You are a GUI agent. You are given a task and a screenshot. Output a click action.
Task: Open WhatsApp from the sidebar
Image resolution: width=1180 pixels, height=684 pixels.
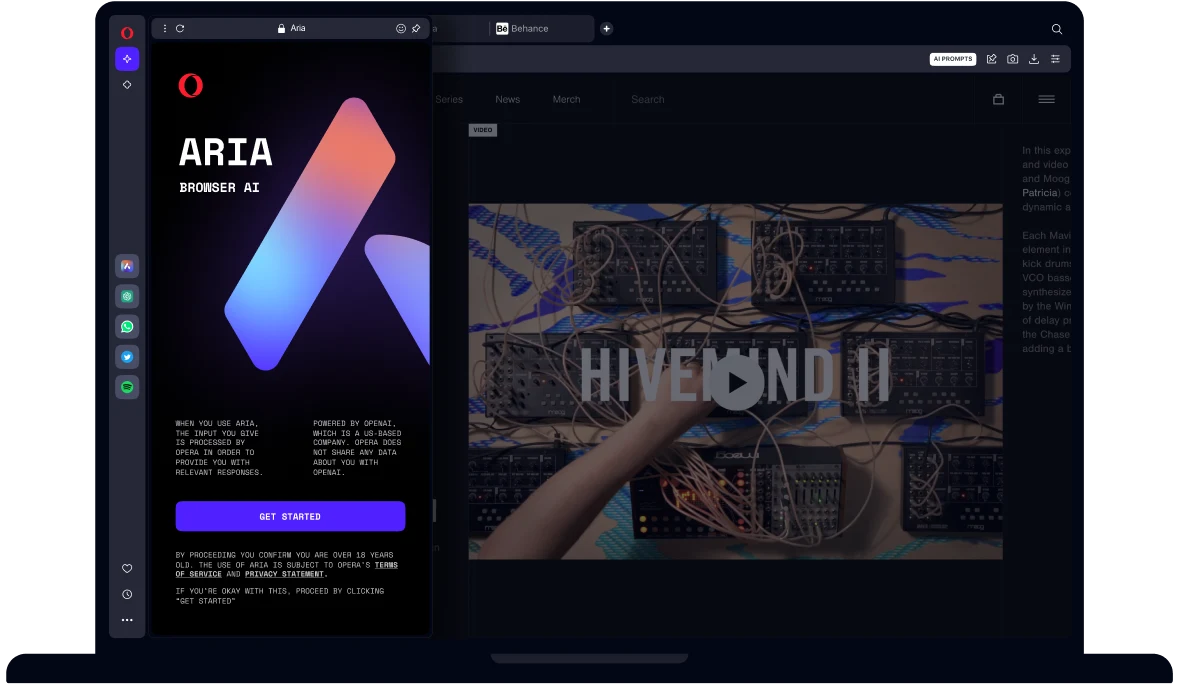(127, 327)
